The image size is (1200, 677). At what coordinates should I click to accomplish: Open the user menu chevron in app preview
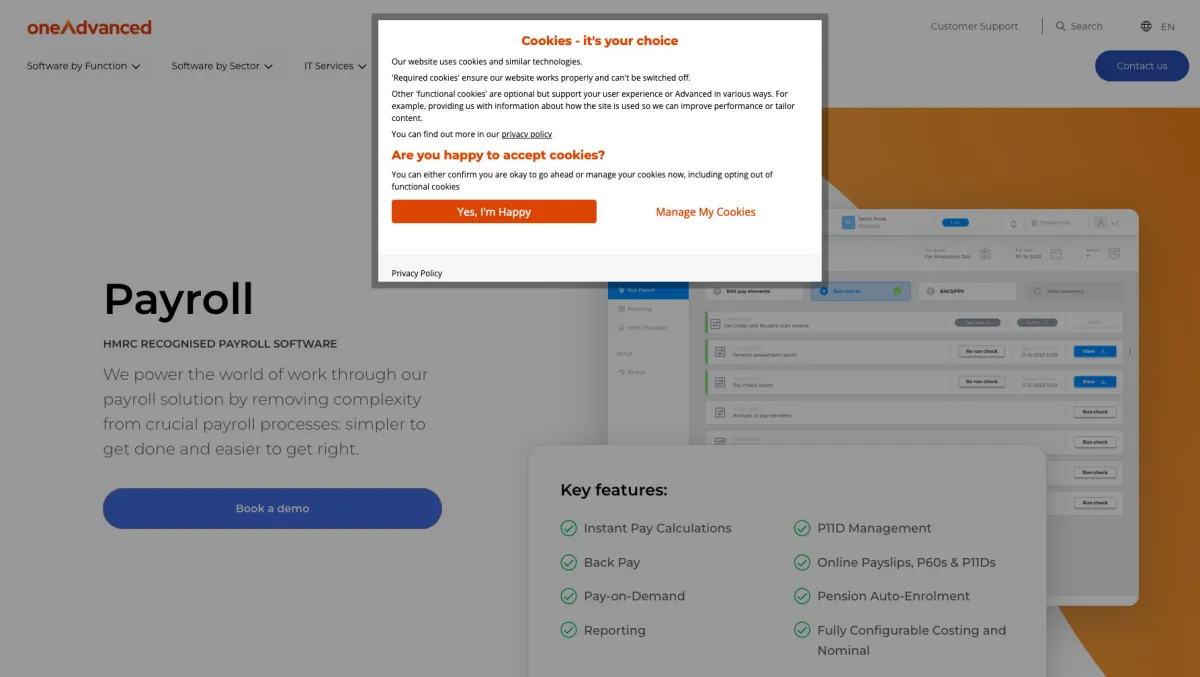coord(1115,223)
